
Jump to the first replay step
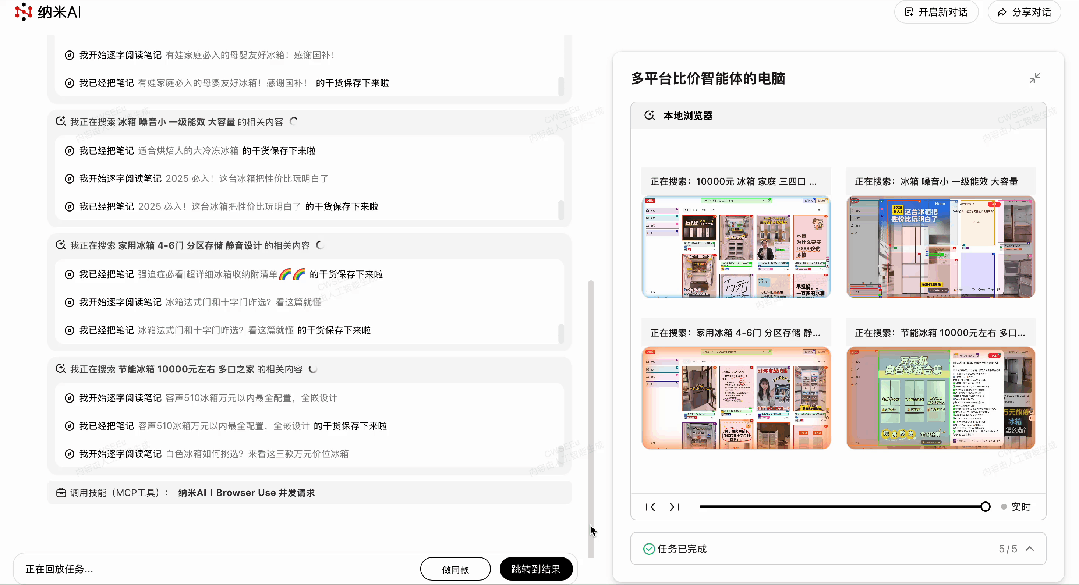(x=651, y=507)
